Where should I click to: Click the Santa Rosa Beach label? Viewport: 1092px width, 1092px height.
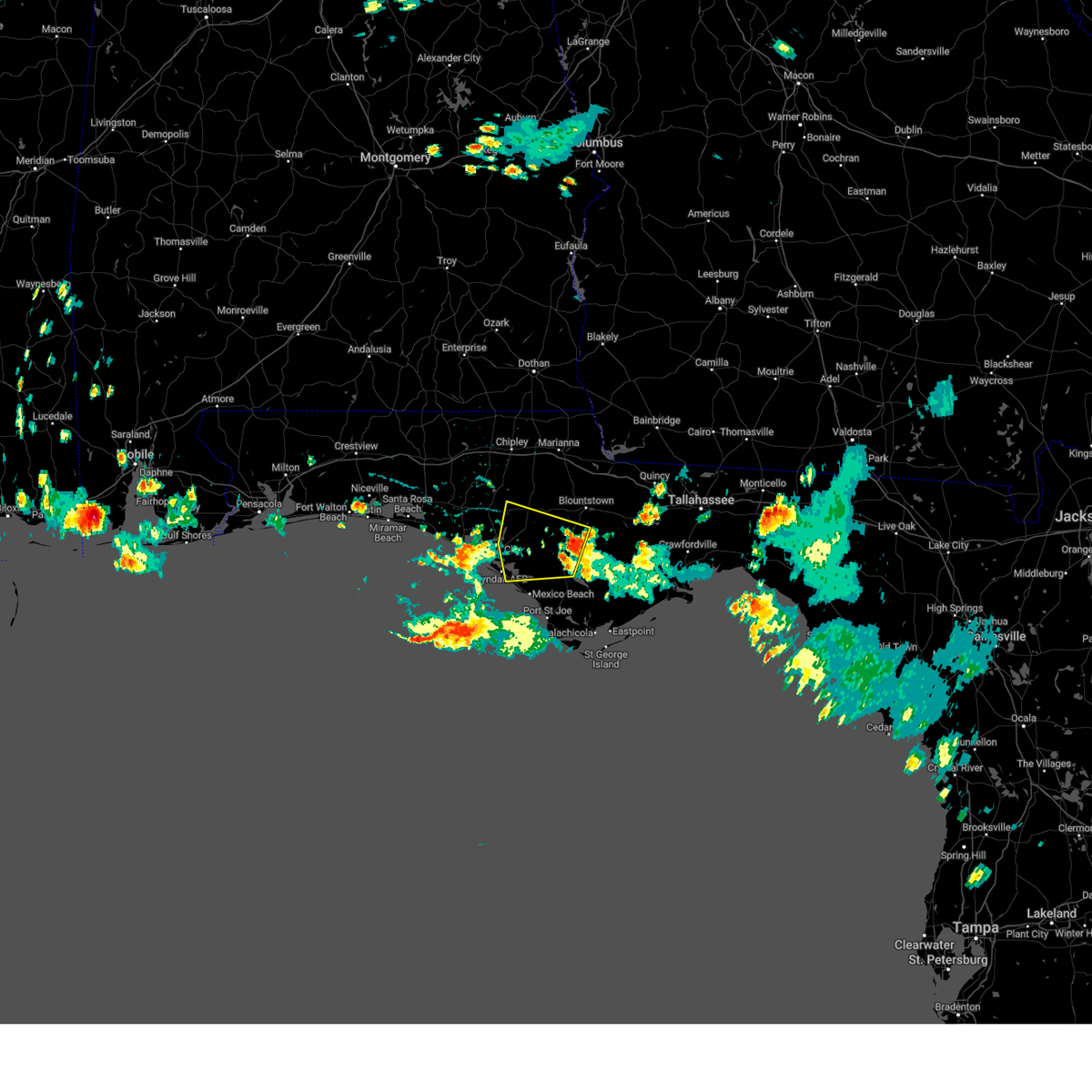407,503
